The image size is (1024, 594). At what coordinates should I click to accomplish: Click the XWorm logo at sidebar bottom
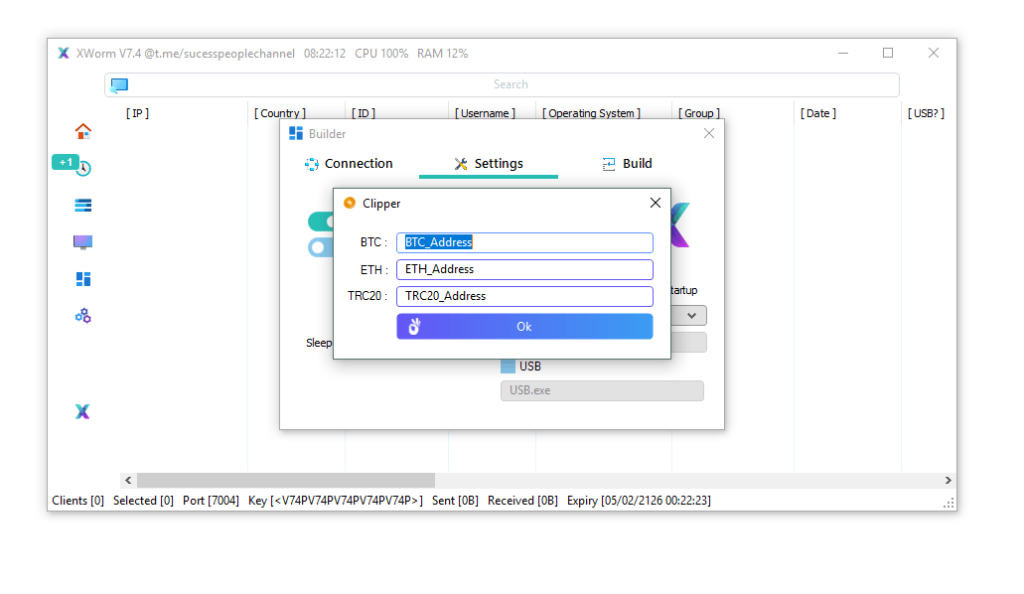tap(81, 411)
